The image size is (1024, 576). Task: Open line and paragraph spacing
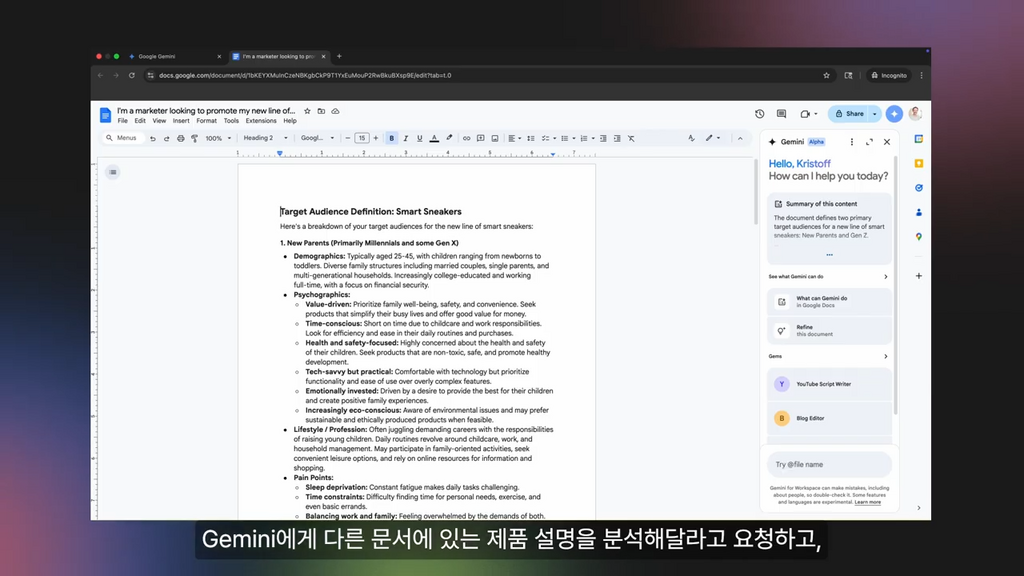(x=531, y=138)
